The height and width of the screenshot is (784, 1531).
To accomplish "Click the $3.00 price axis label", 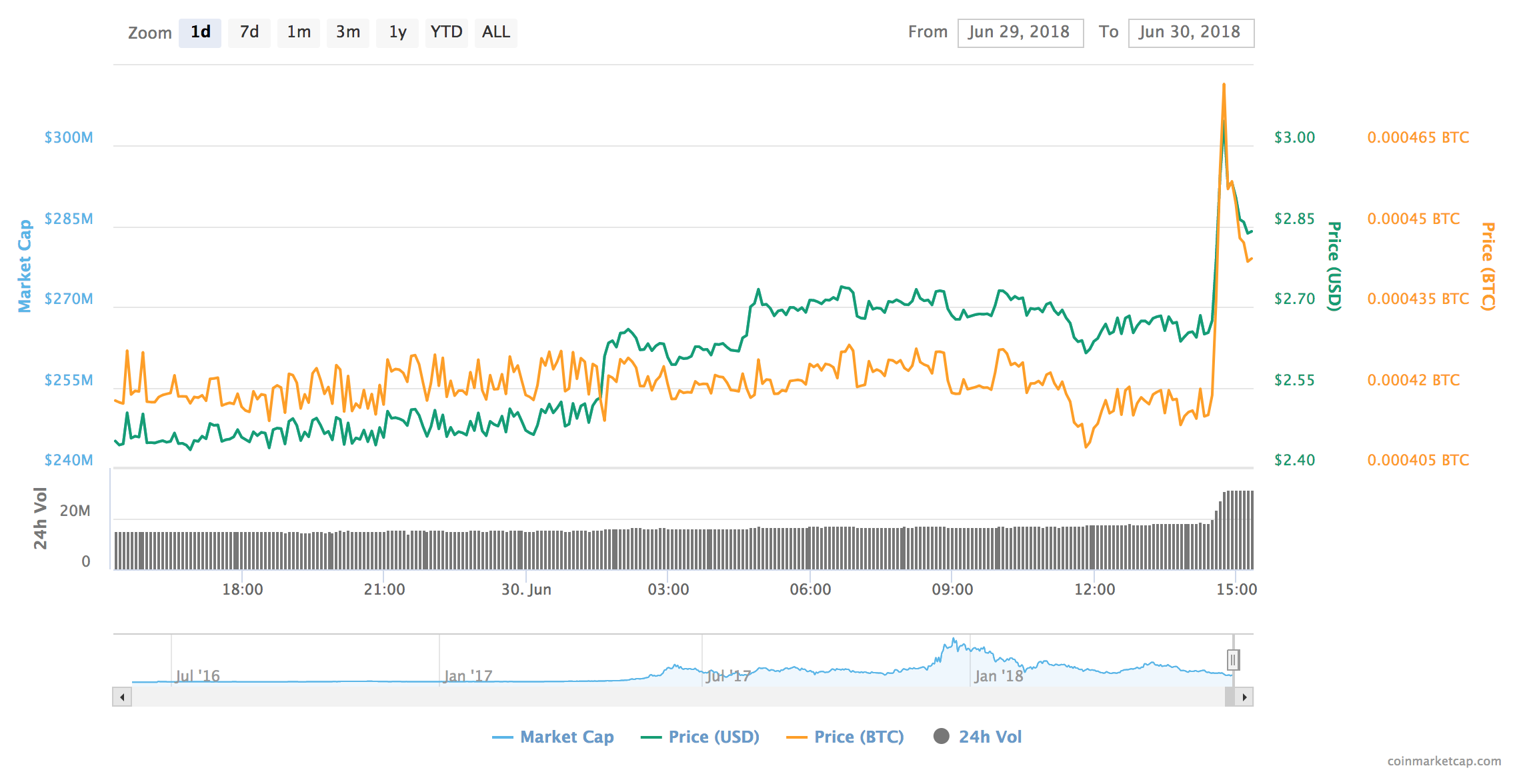I will pyautogui.click(x=1294, y=137).
